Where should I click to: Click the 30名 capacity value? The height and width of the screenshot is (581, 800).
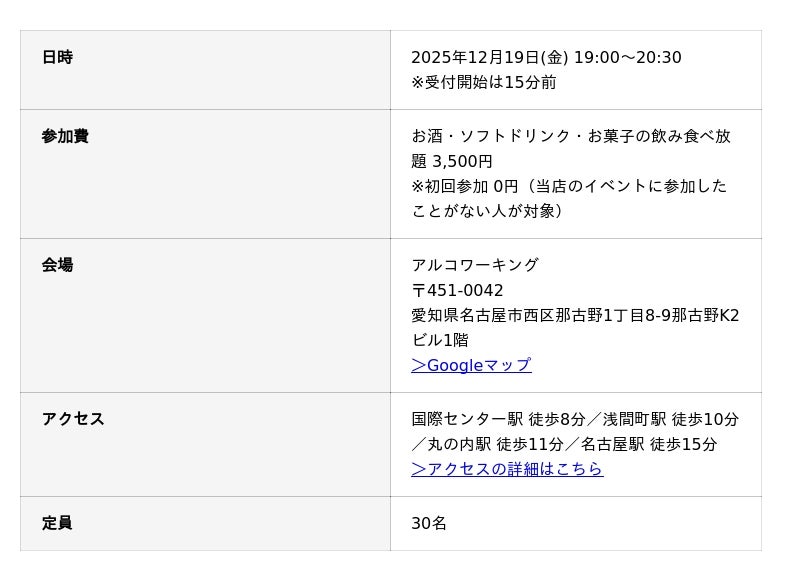tap(429, 523)
